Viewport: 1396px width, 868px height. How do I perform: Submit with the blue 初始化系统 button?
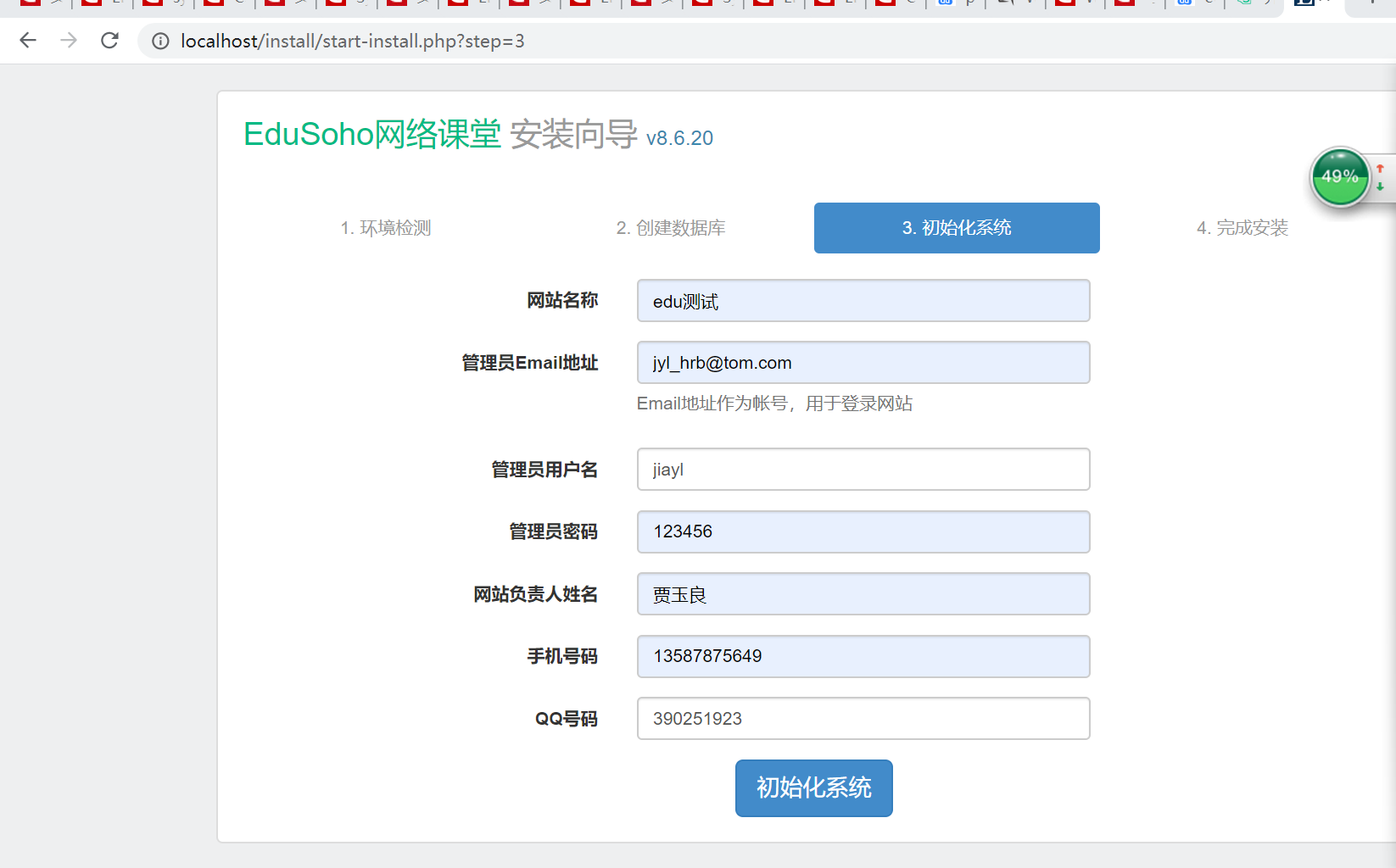(814, 788)
